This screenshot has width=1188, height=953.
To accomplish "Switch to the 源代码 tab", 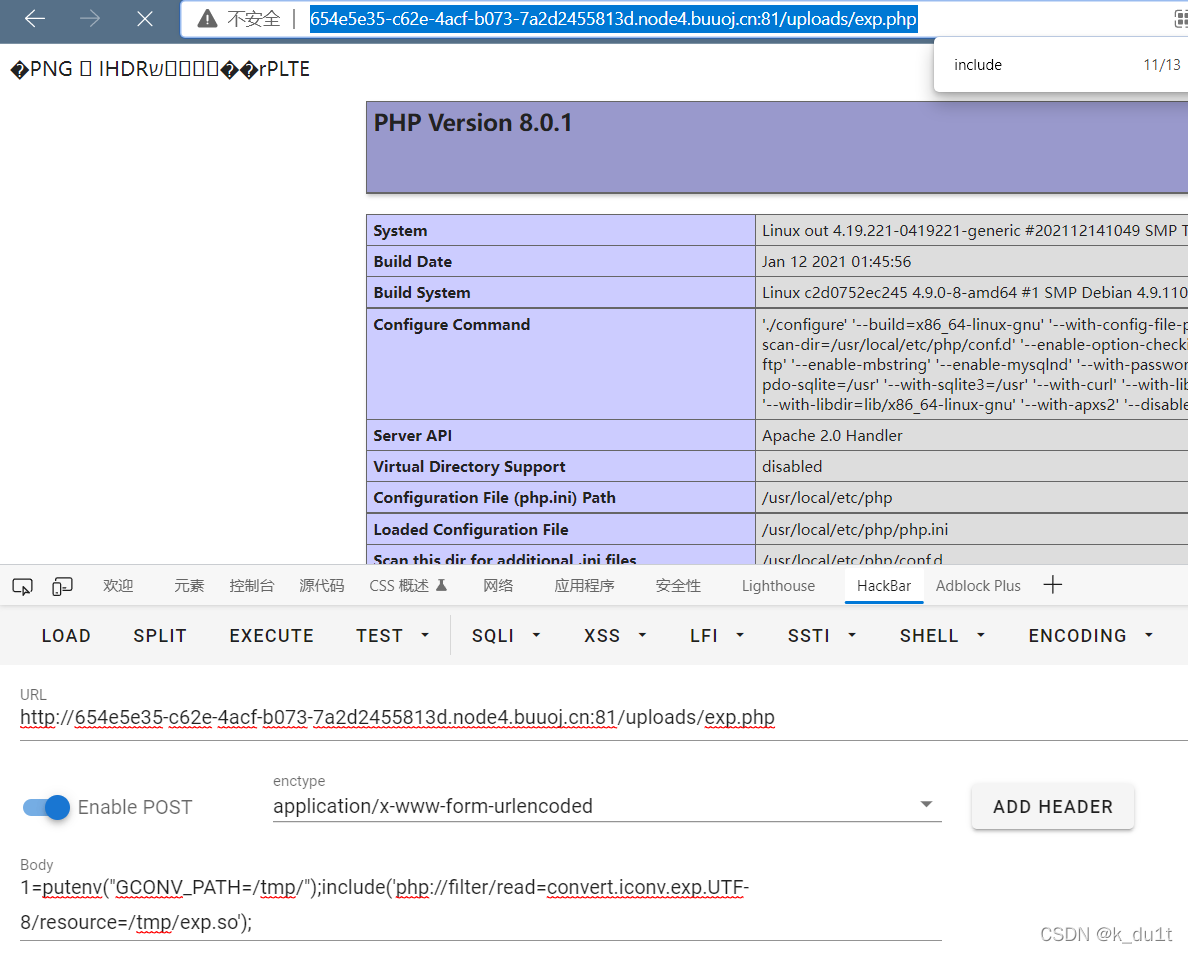I will pyautogui.click(x=321, y=586).
